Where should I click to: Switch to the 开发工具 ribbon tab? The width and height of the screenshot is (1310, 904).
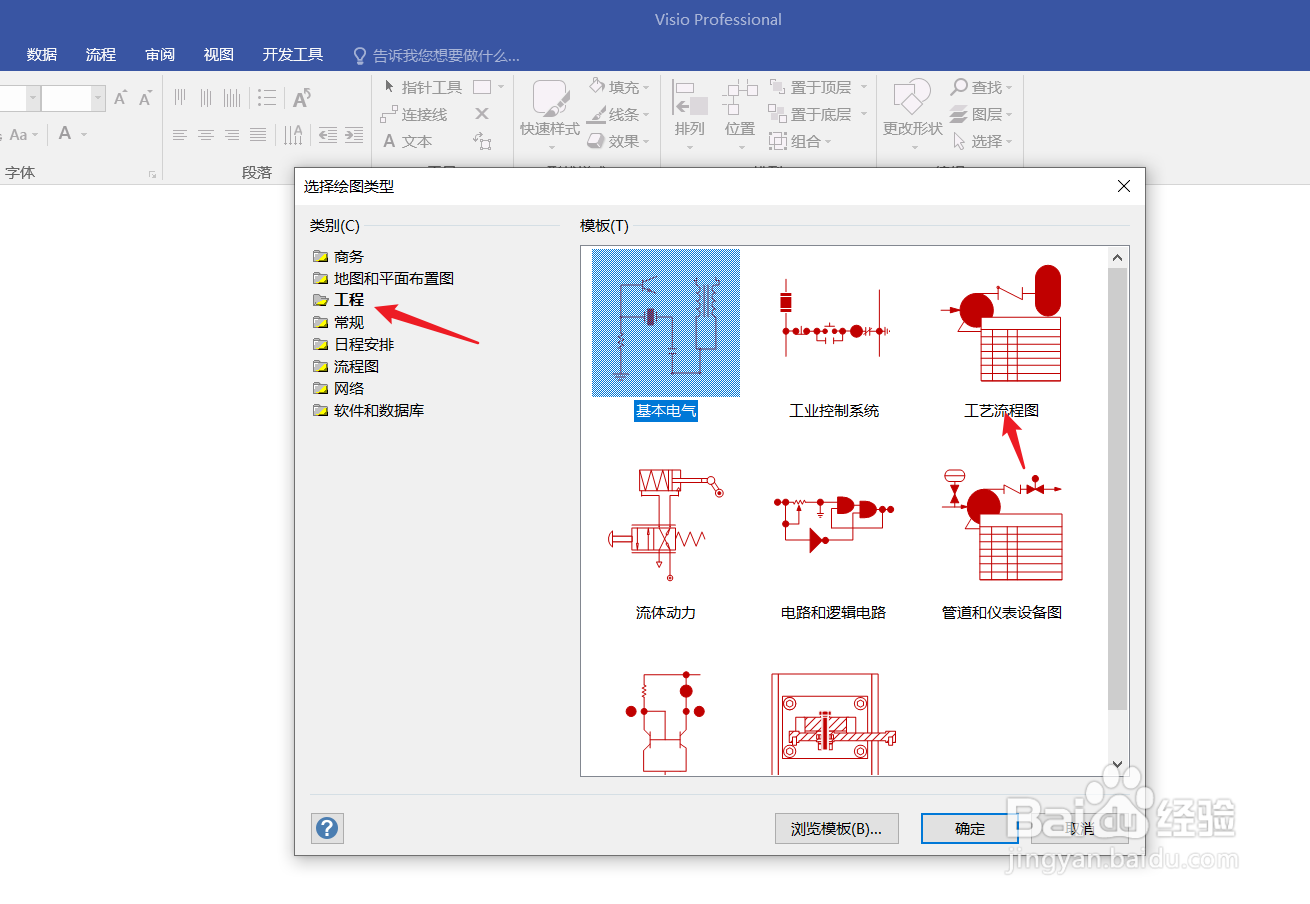[x=291, y=54]
